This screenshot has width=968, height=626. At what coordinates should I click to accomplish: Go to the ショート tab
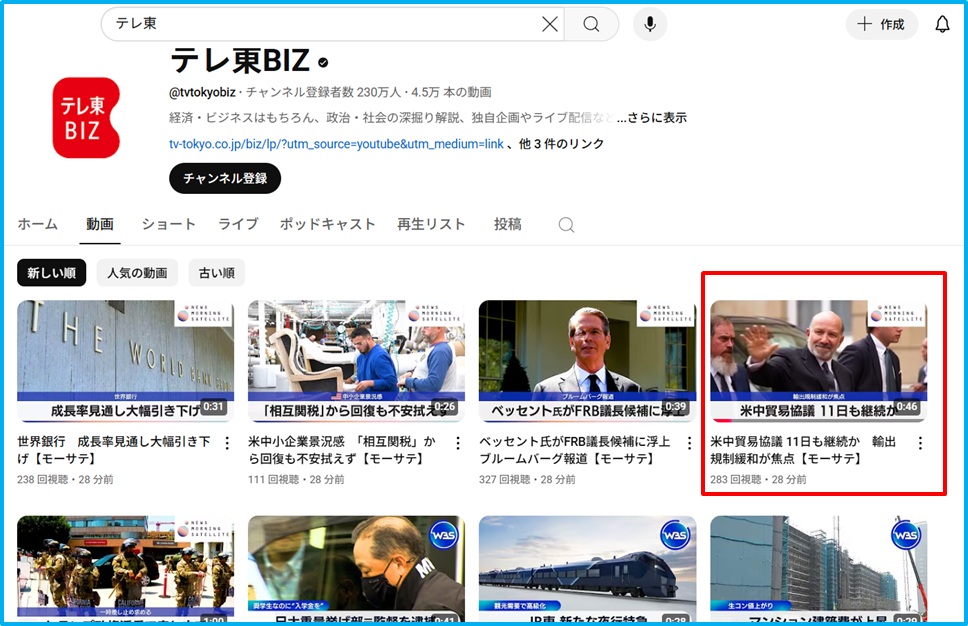(x=169, y=224)
